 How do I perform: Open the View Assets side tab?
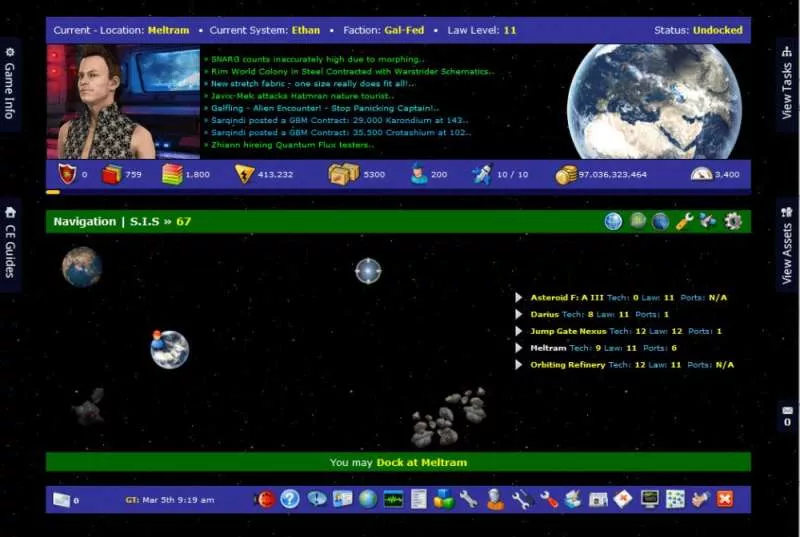pyautogui.click(x=787, y=245)
